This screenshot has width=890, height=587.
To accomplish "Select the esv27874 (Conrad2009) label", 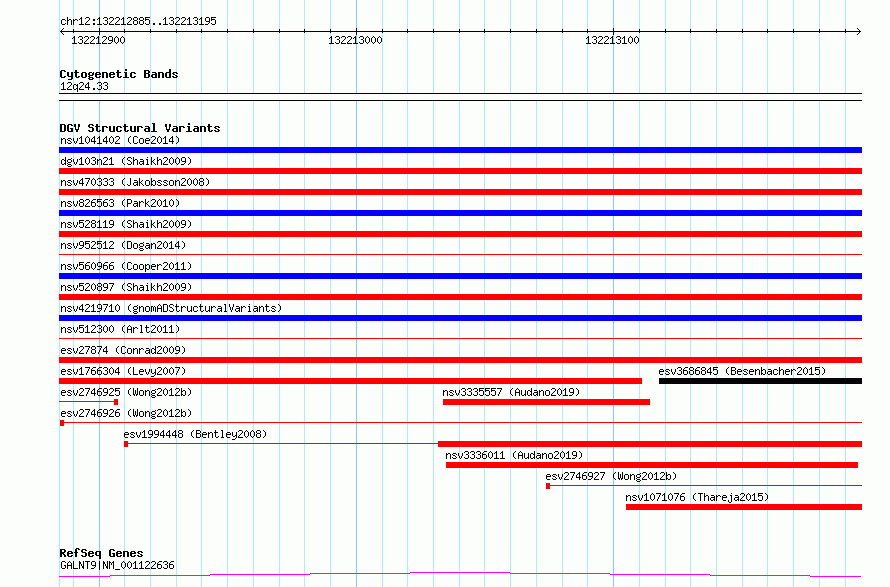I will [x=123, y=350].
